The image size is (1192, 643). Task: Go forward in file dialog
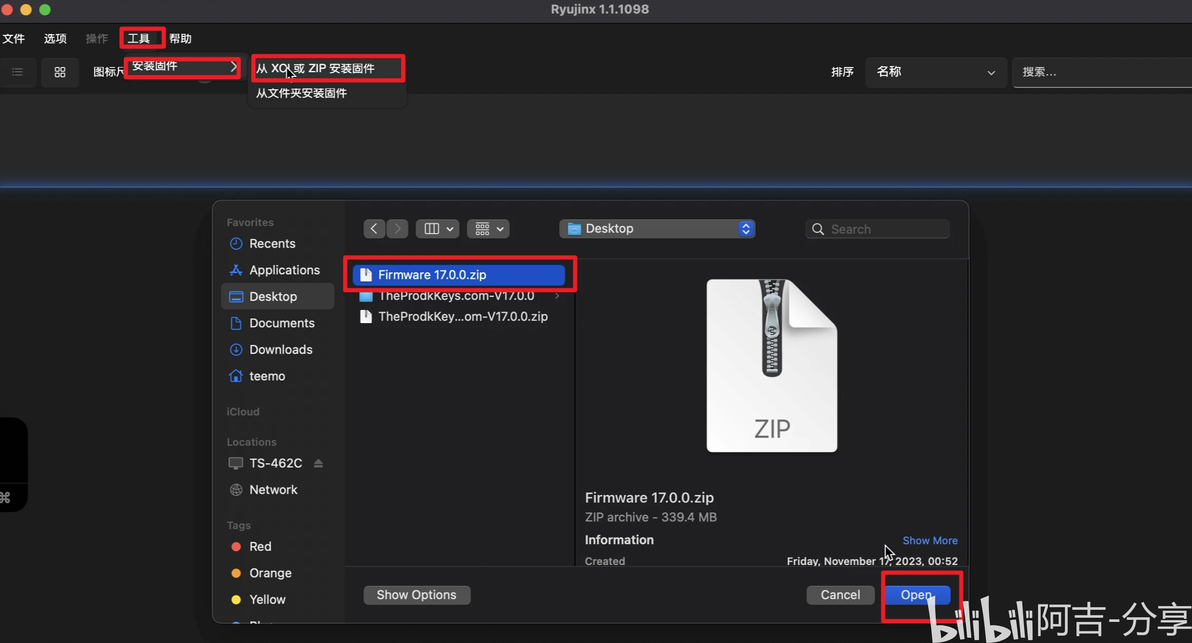pos(397,229)
